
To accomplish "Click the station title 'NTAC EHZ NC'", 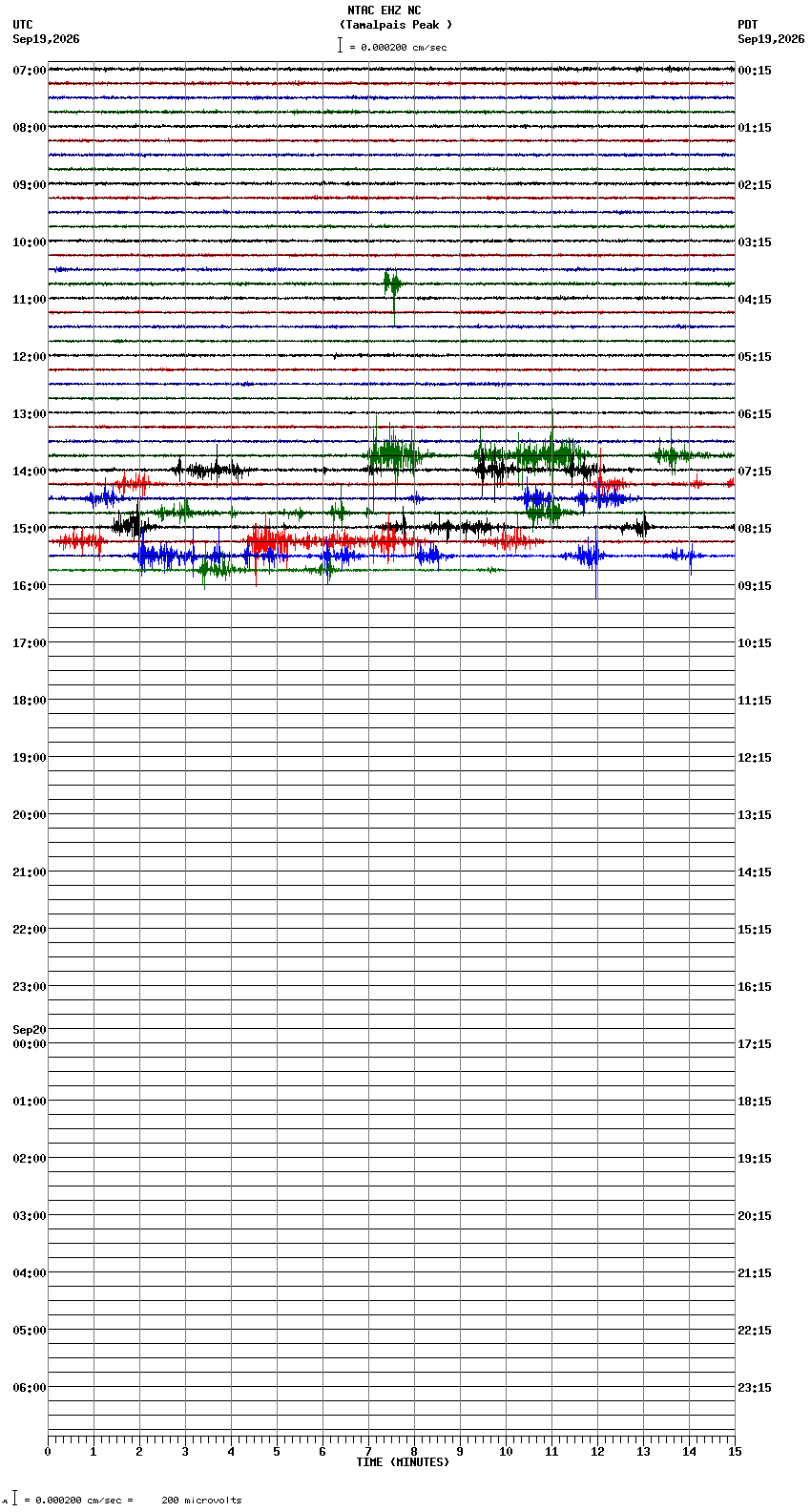I will tap(384, 10).
